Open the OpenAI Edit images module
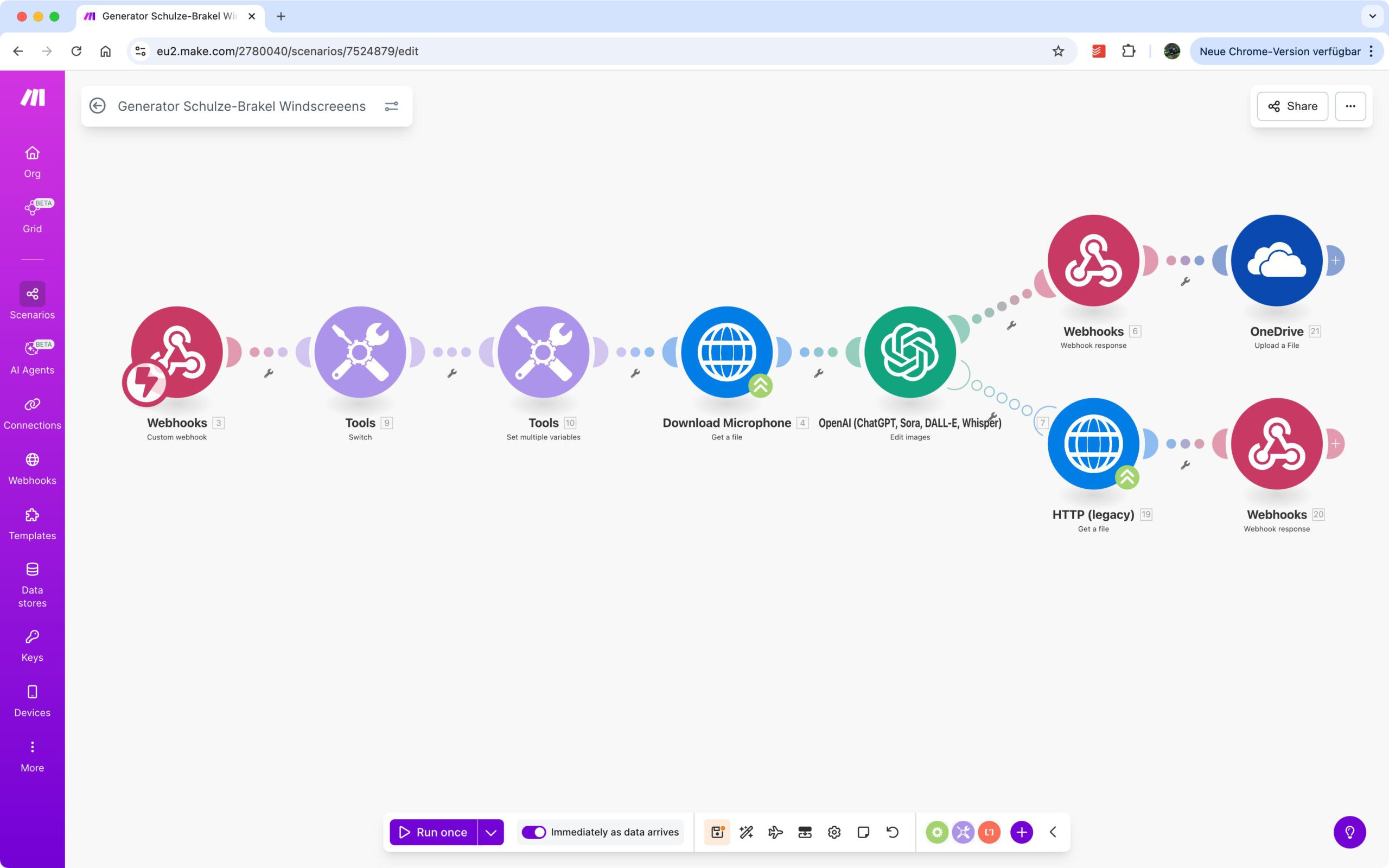Screen dimensions: 1389x868 click(x=910, y=352)
